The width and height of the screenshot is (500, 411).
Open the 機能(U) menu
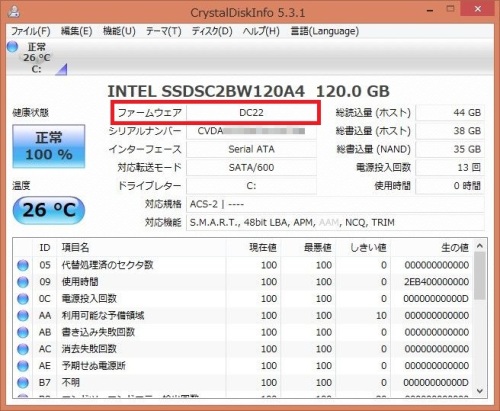(119, 31)
